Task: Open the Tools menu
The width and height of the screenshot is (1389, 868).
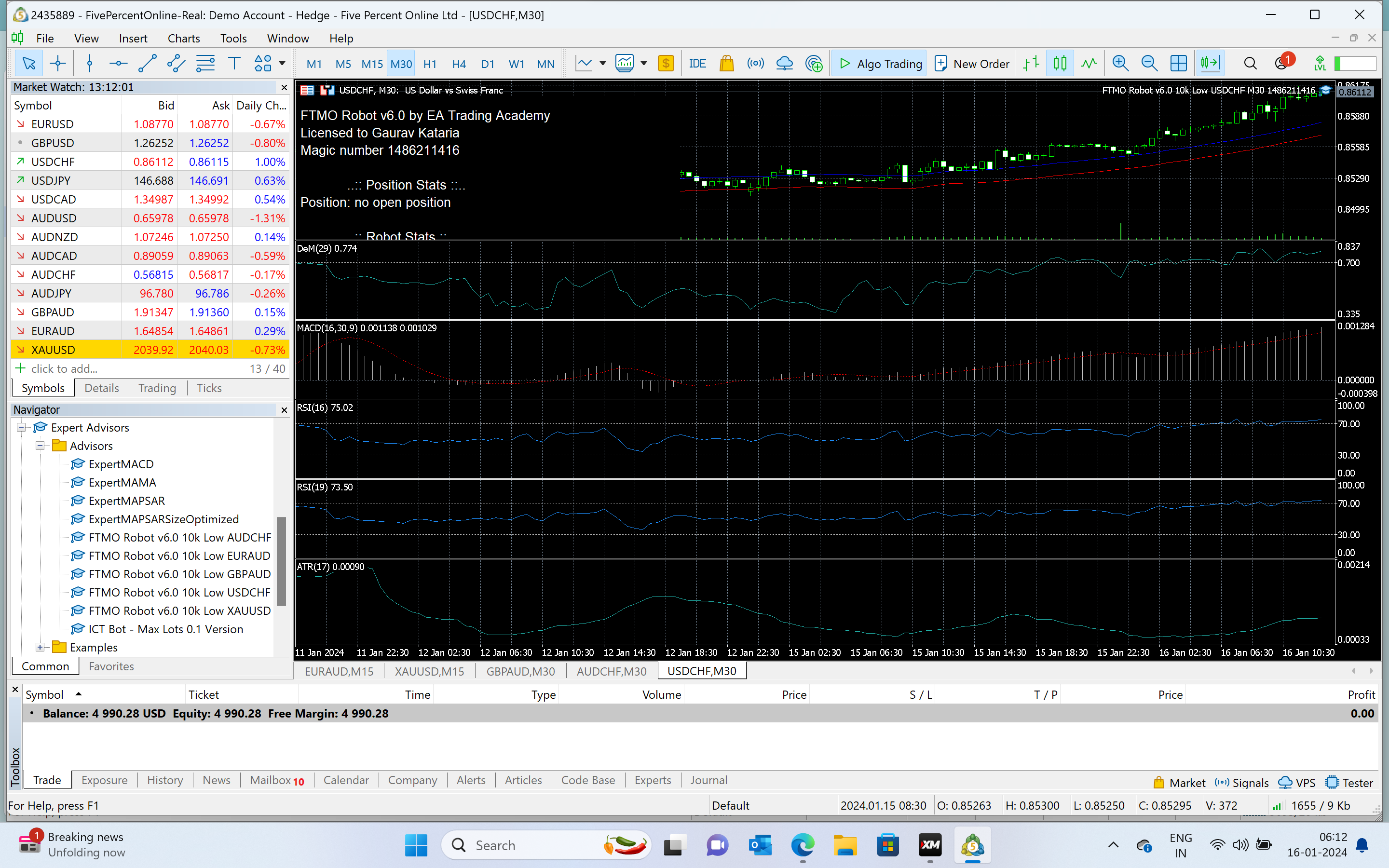Action: (233, 39)
